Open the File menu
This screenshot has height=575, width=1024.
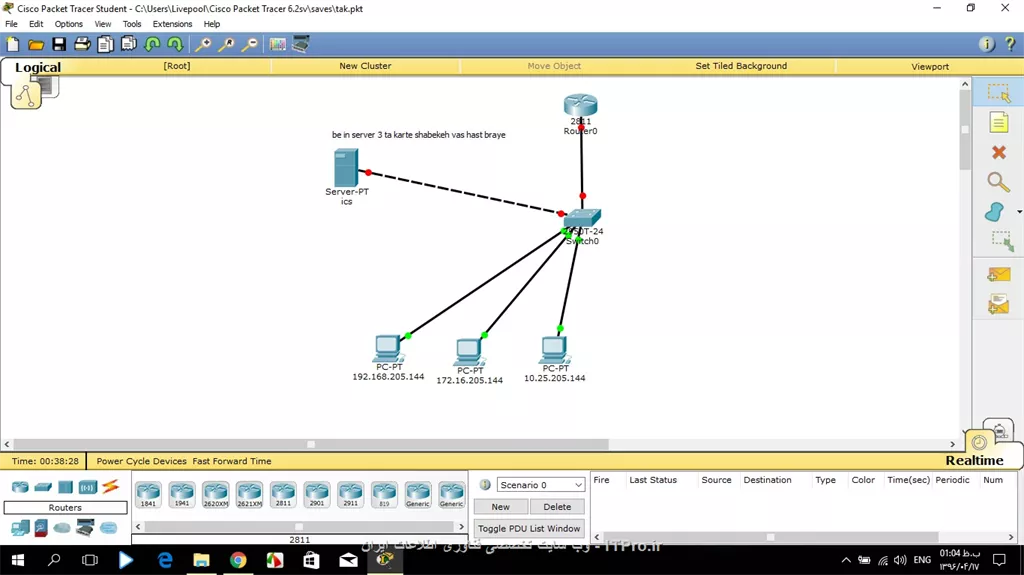click(12, 24)
